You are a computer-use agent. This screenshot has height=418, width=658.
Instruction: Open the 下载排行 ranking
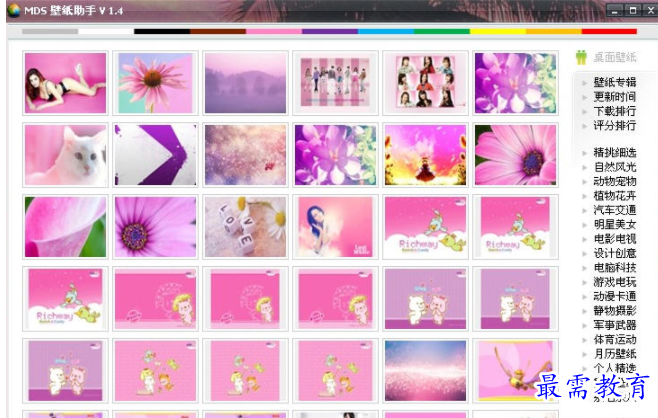click(x=614, y=111)
